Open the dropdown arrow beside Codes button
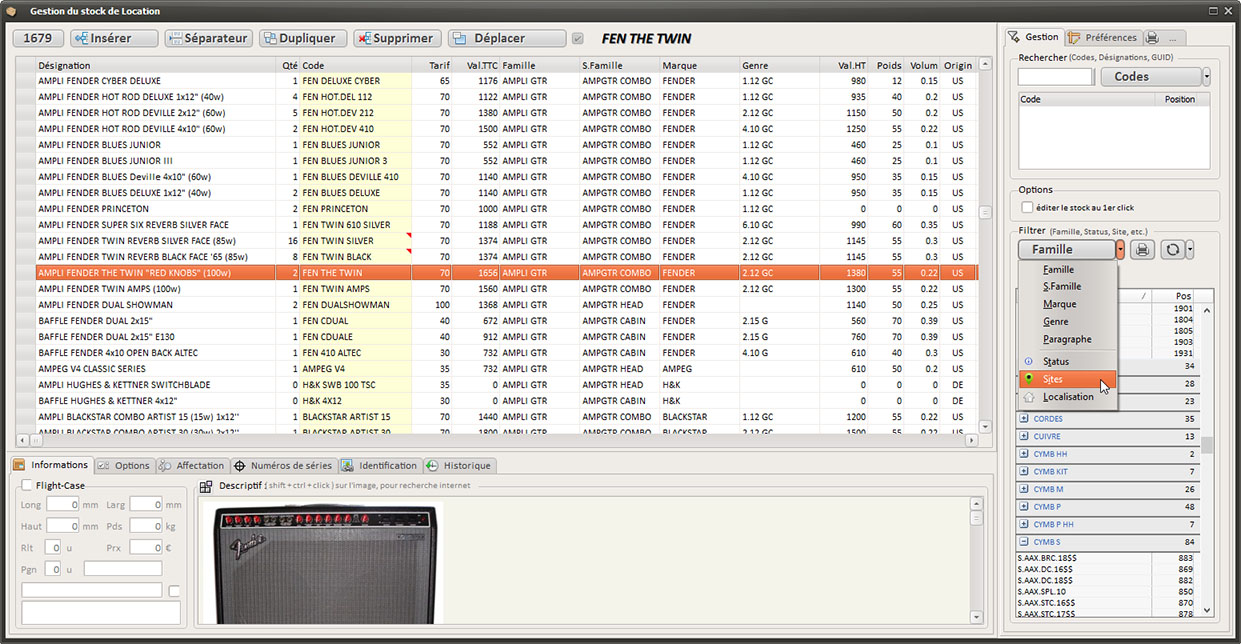This screenshot has height=644, width=1241. tap(1206, 76)
